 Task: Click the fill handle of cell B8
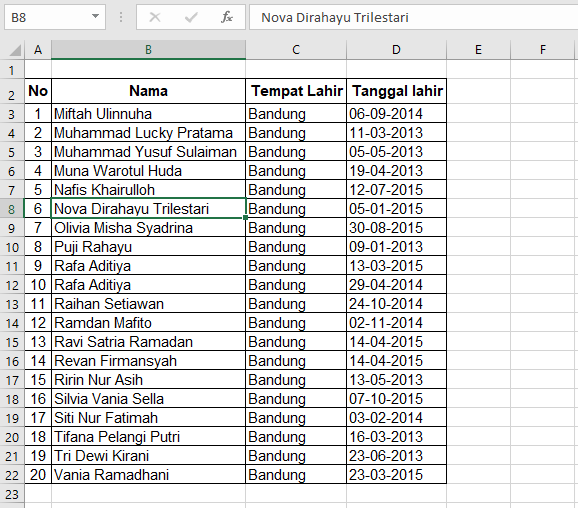tap(246, 218)
